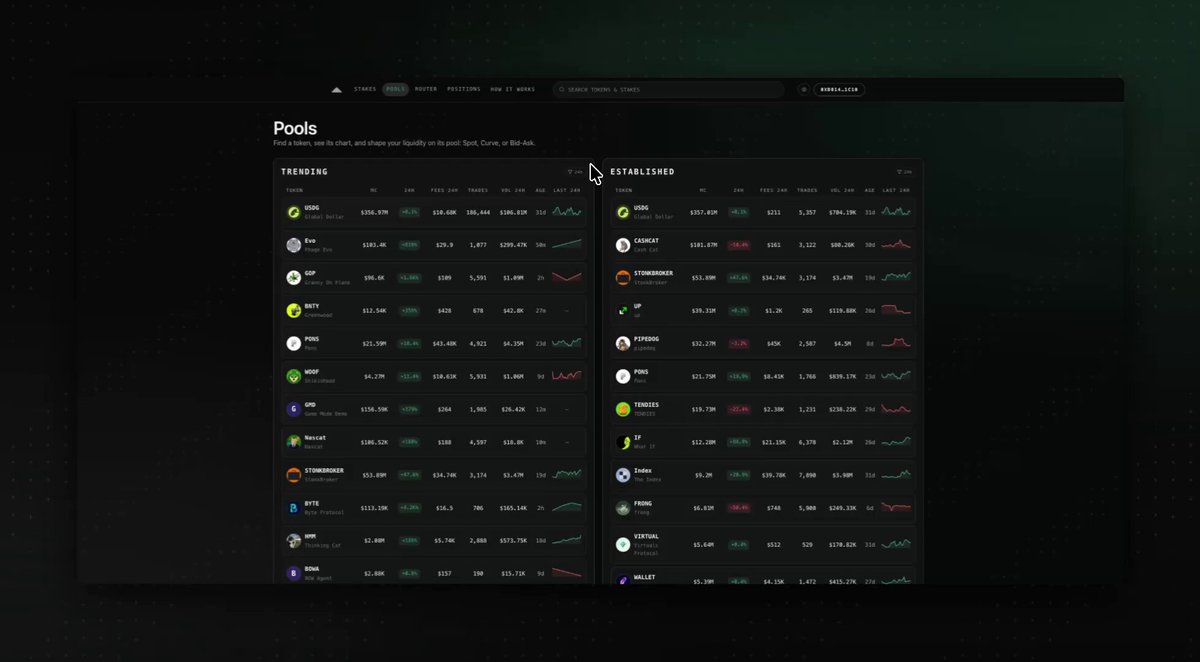The width and height of the screenshot is (1200, 662).
Task: Click the PIPEDOG token icon
Action: (623, 343)
